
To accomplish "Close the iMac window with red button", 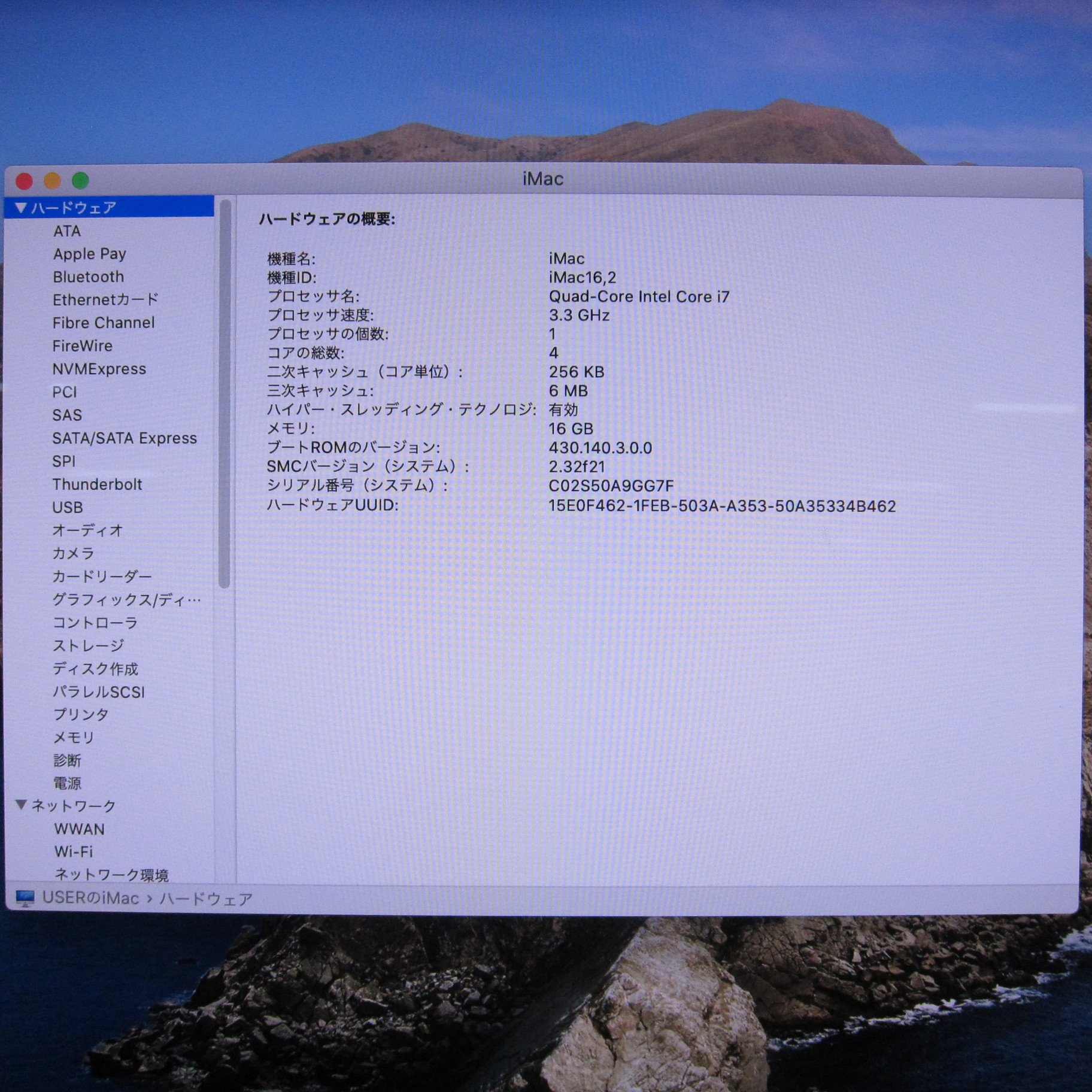I will 24,180.
